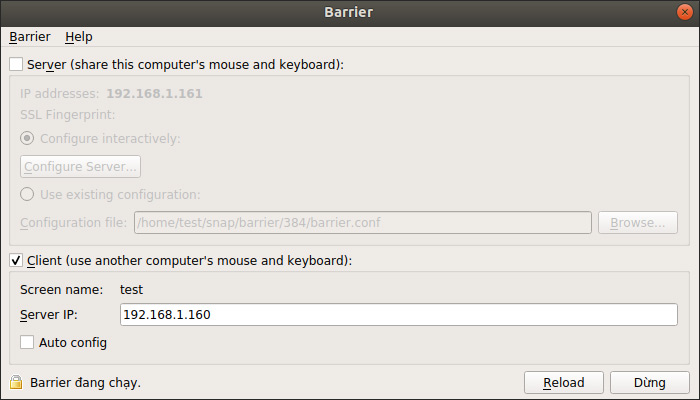Select the Configure interactively radio button
The width and height of the screenshot is (700, 400).
(x=27, y=138)
